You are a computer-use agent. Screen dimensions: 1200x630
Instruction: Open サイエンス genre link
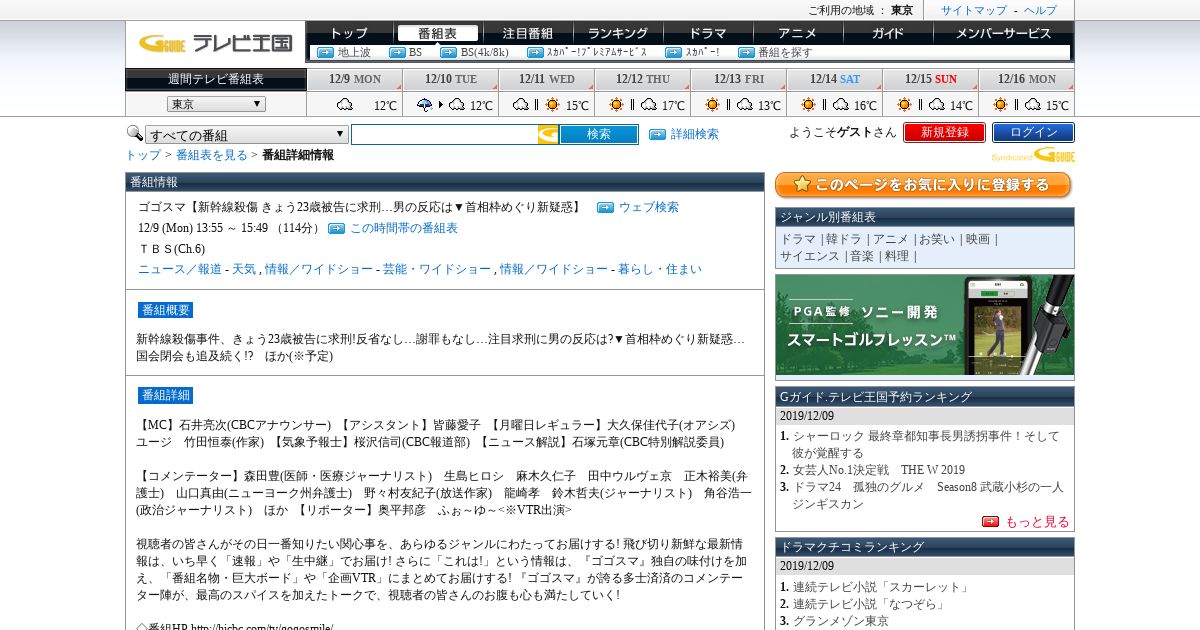(x=810, y=256)
